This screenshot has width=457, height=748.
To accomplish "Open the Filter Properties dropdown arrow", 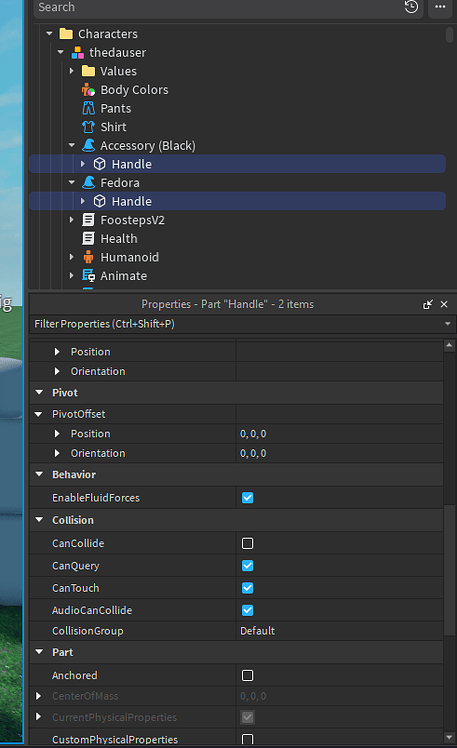I will (447, 324).
